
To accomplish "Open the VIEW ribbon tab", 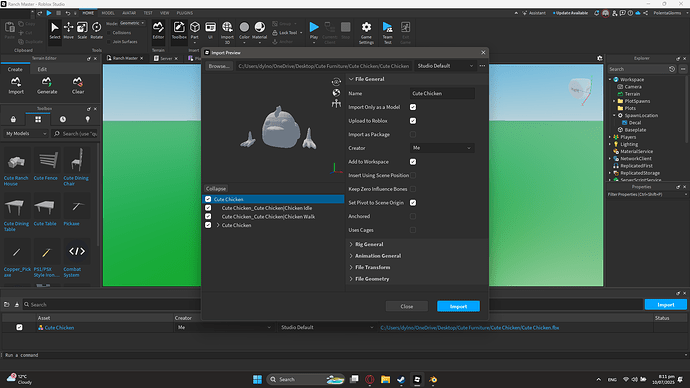I will click(x=164, y=13).
